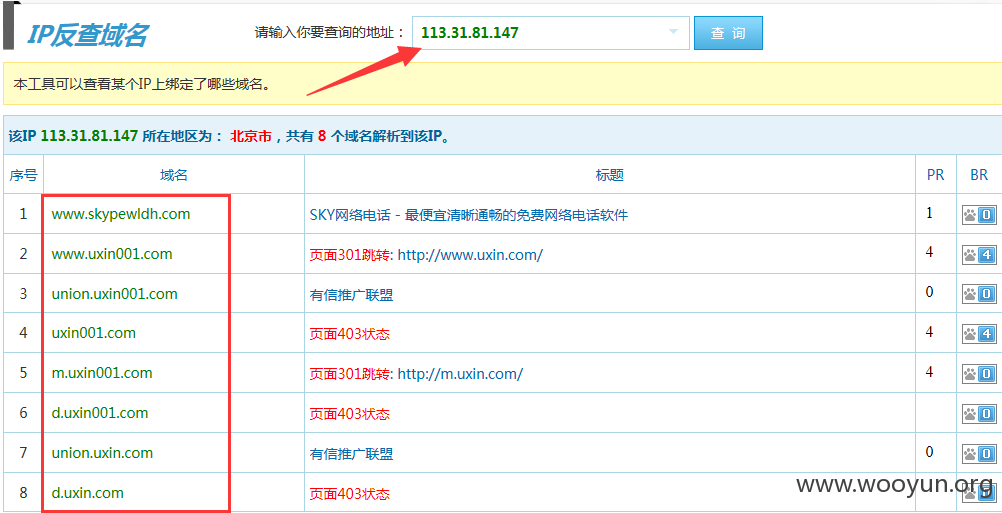This screenshot has width=1002, height=513.
Task: Click PR value 4 for m.uxin001.com
Action: [x=929, y=371]
